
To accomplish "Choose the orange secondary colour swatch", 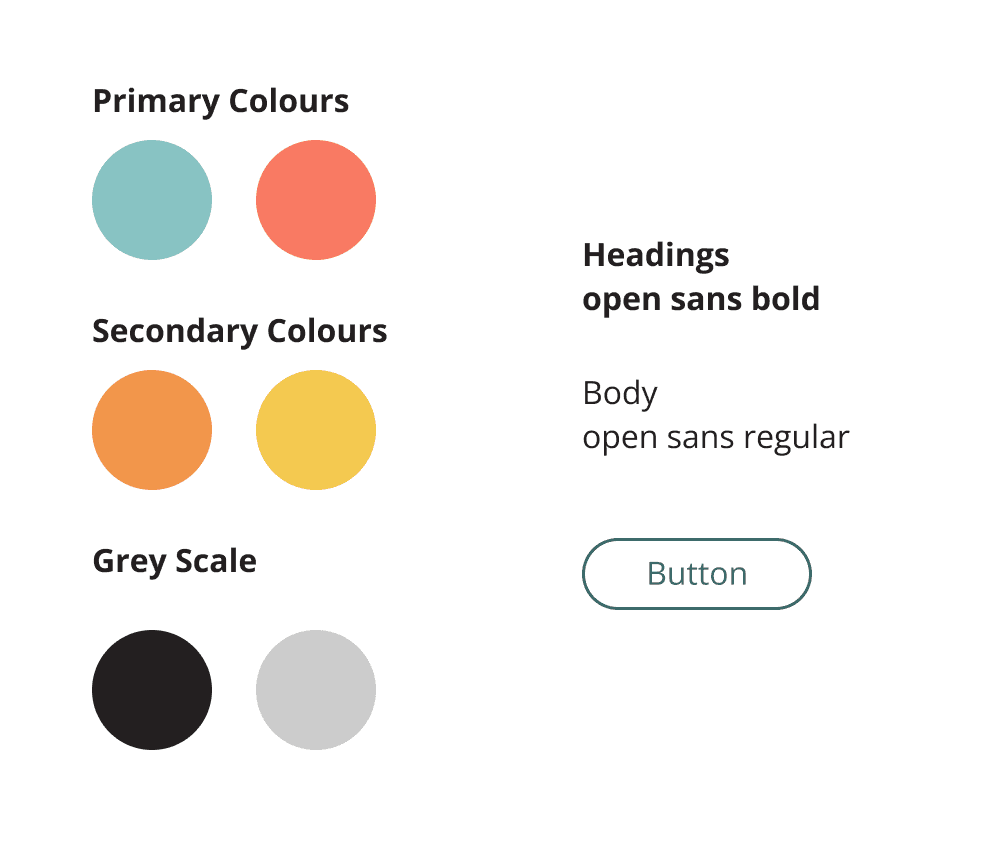I will 152,430.
